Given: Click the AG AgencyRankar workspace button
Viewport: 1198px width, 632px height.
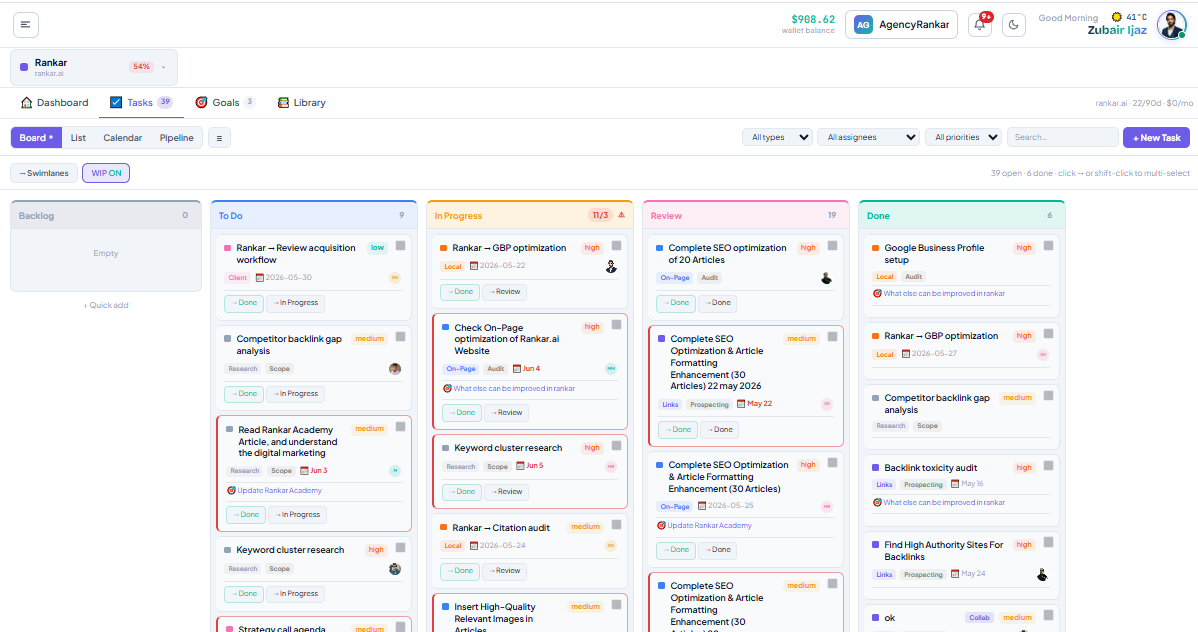Looking at the screenshot, I should point(901,24).
